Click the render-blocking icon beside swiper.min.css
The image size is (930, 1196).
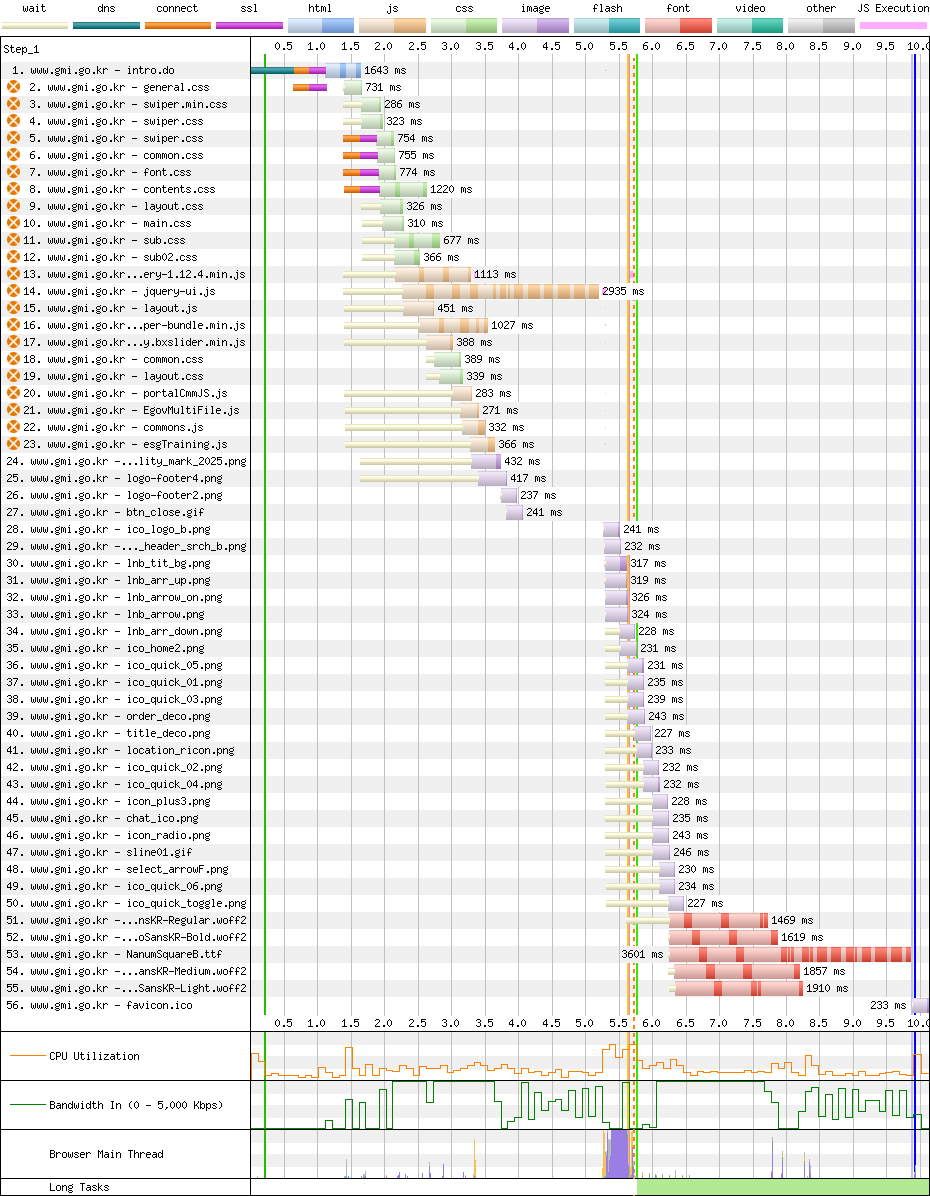[13, 104]
